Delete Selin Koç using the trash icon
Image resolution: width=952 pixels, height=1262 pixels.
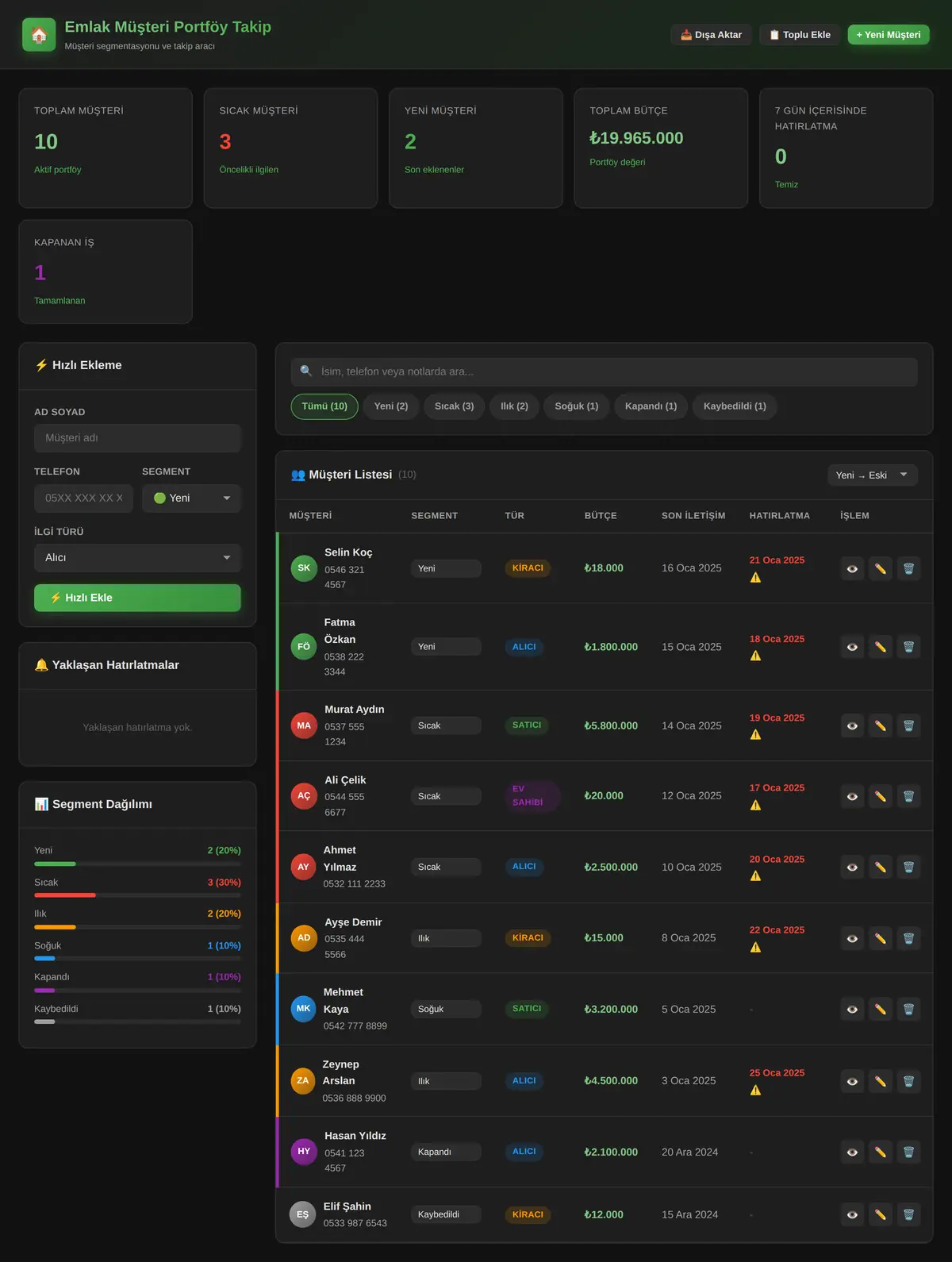click(x=909, y=568)
